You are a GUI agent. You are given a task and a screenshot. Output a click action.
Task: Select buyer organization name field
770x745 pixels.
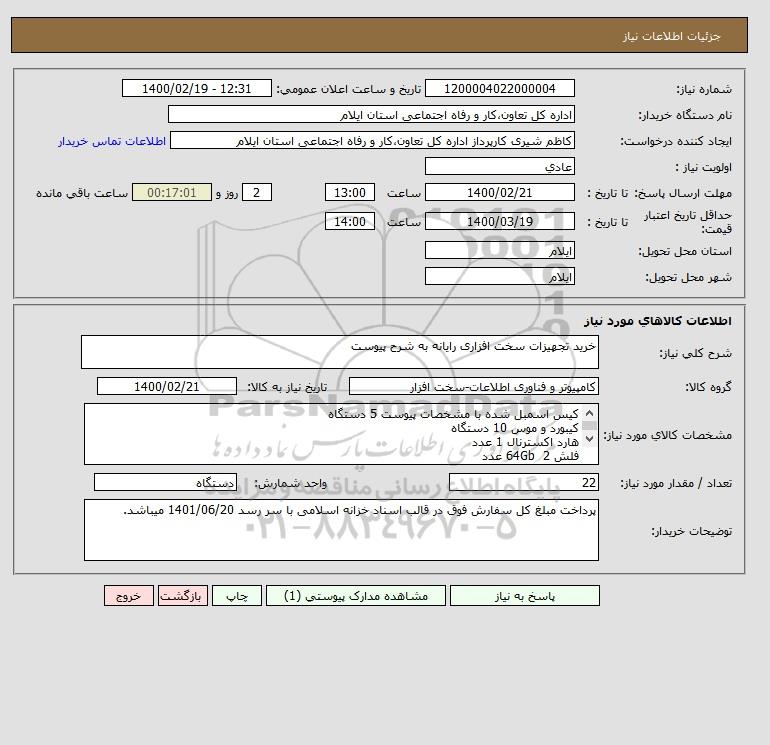pos(371,114)
